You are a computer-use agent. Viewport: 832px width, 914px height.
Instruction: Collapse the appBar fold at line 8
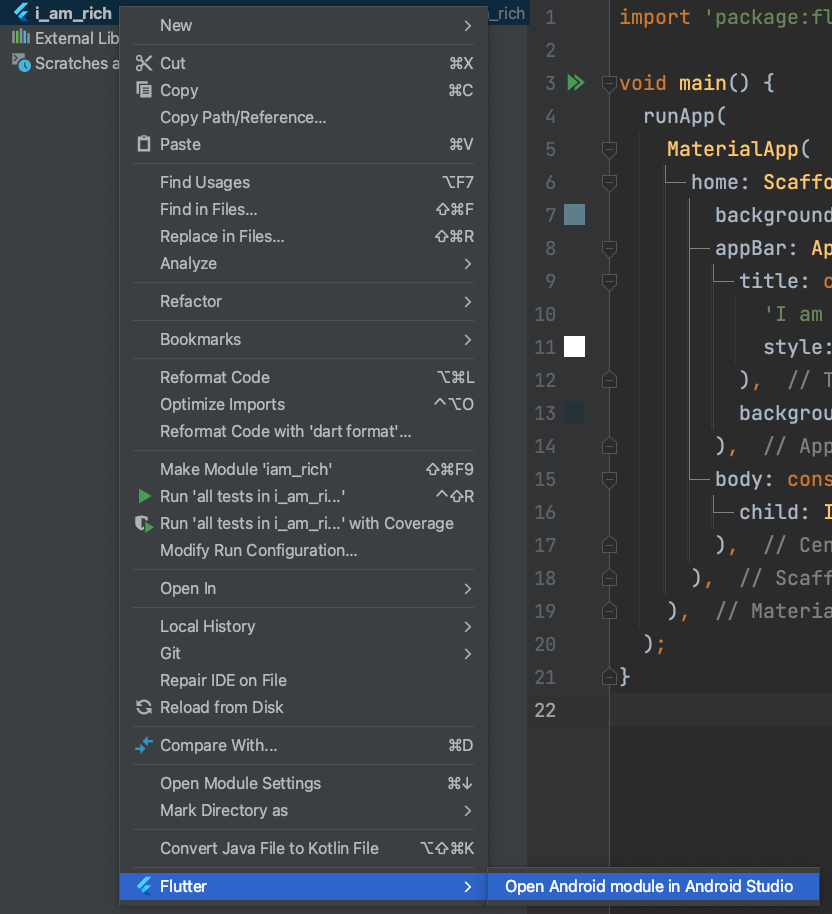pyautogui.click(x=609, y=248)
